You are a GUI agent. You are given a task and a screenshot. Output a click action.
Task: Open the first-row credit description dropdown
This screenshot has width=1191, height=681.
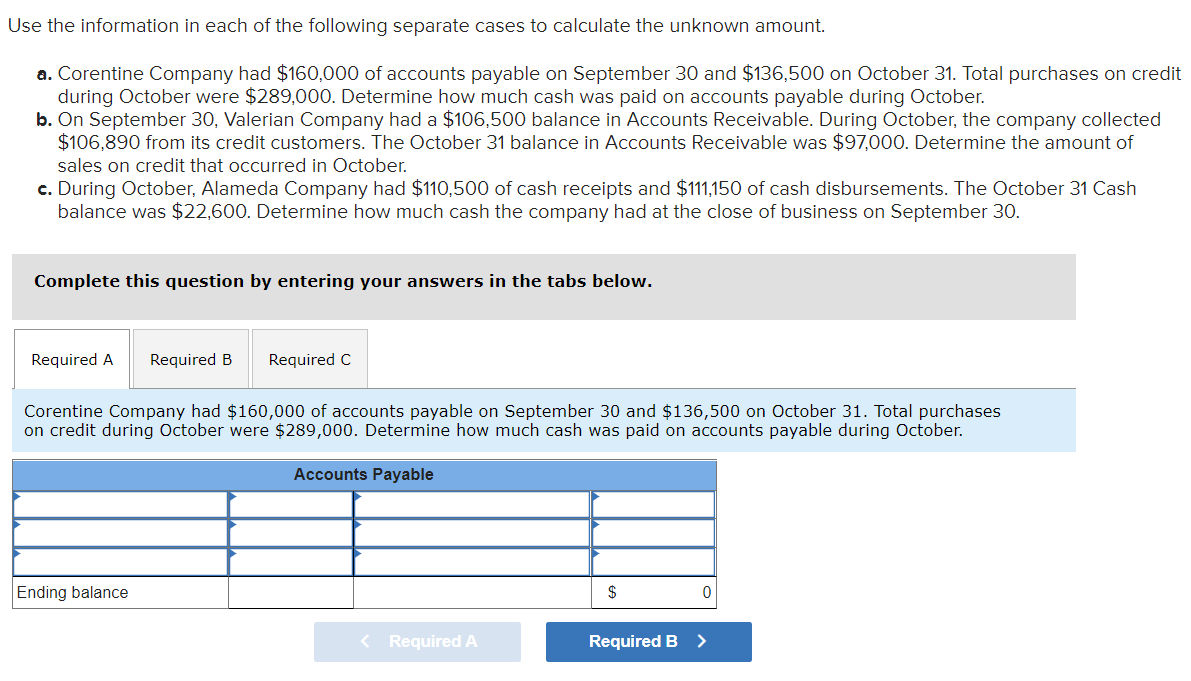point(470,504)
